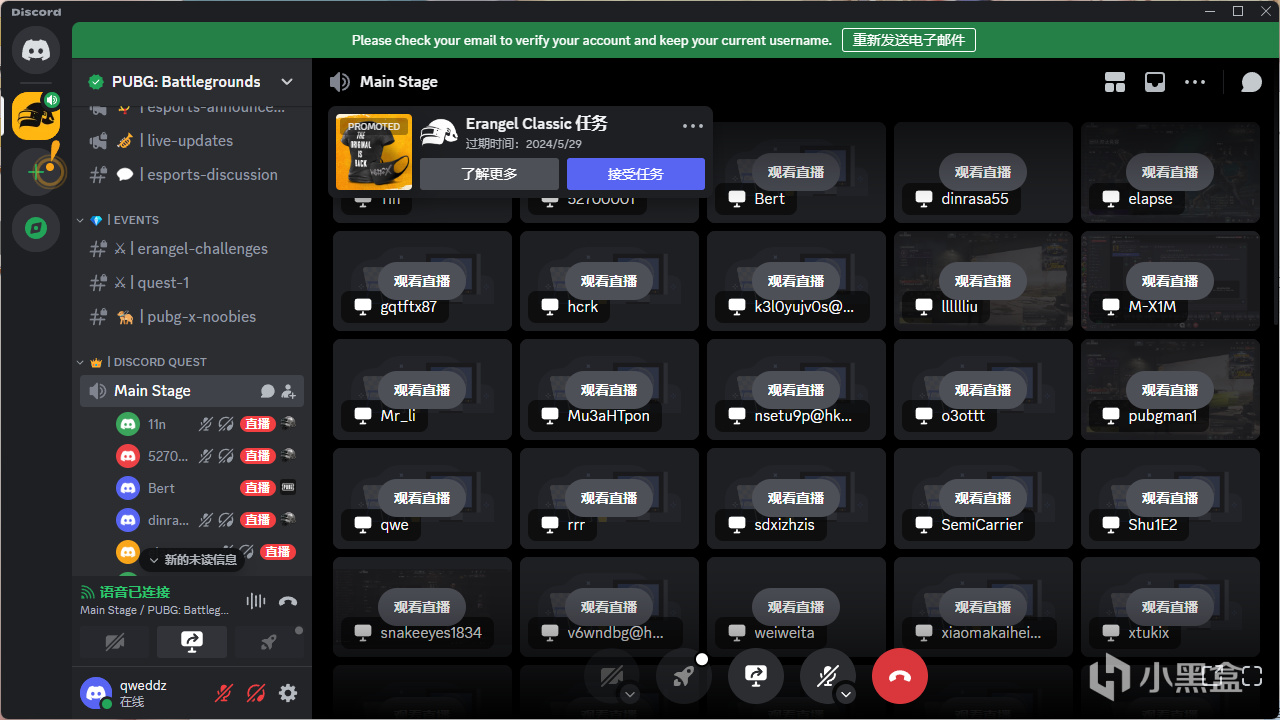Open Explore Discoverable Servers compass icon

pos(36,228)
